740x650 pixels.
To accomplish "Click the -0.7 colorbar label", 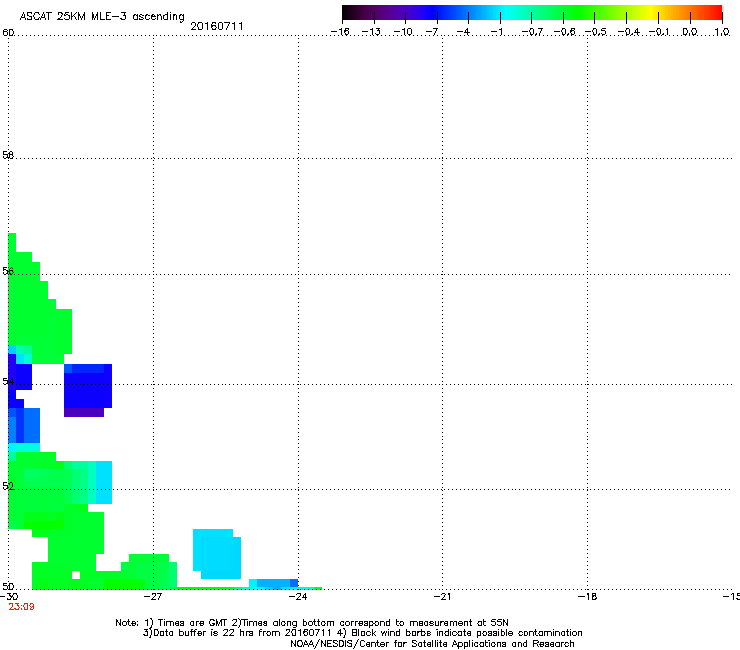I will (532, 32).
